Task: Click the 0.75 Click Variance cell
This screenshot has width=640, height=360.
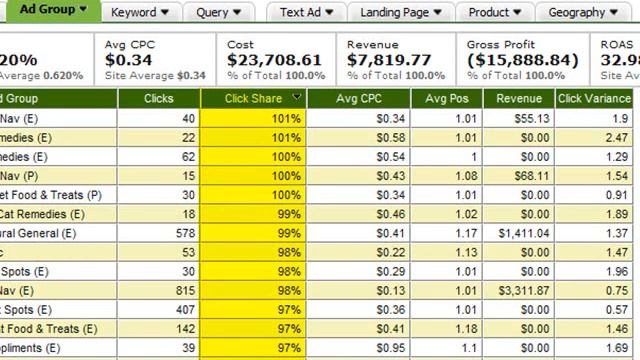Action: tap(594, 291)
